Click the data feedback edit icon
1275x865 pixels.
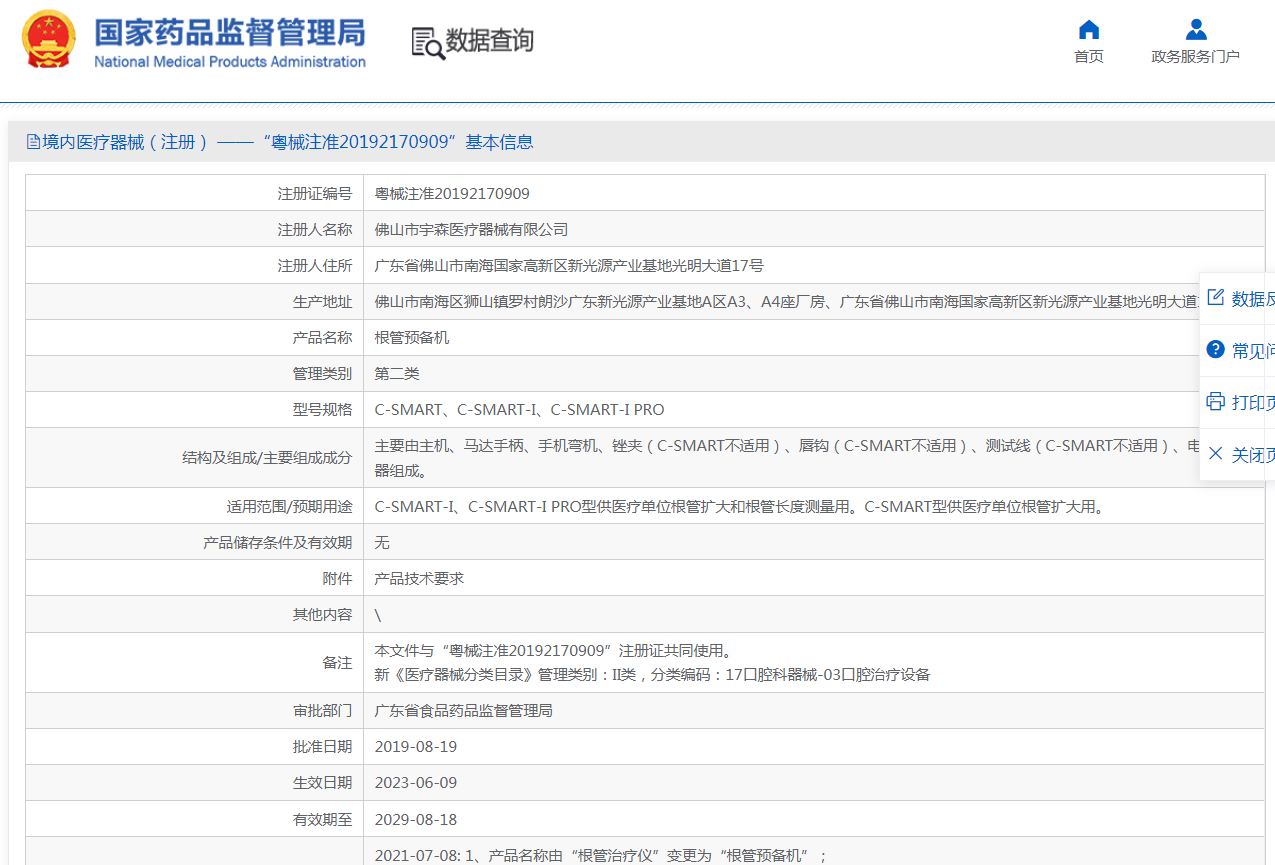[x=1215, y=297]
